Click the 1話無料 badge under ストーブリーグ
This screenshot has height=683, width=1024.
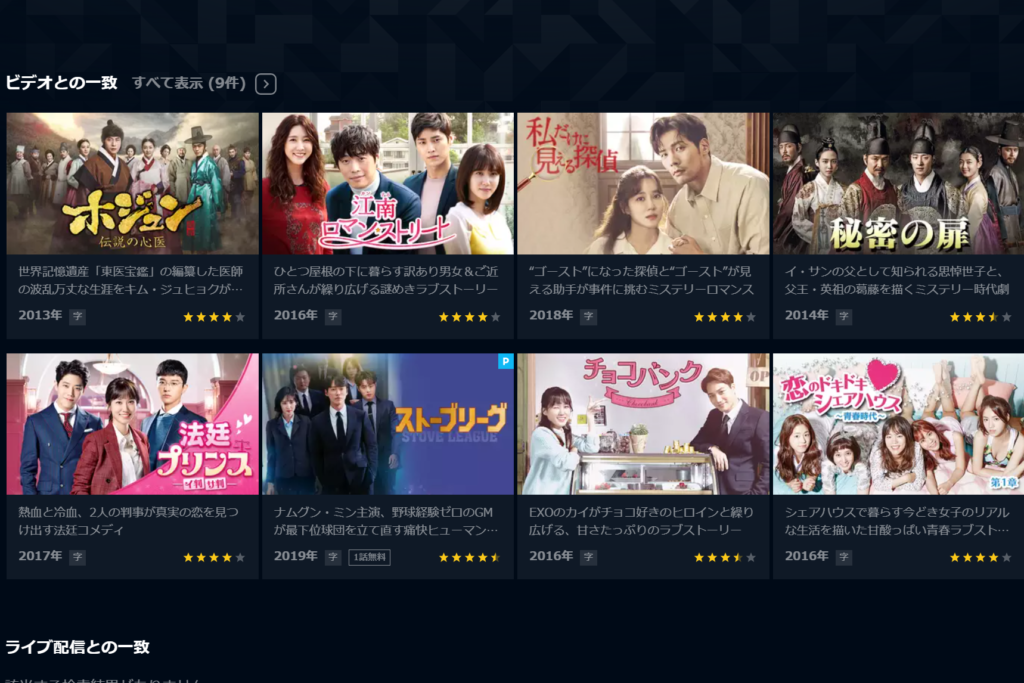click(370, 557)
